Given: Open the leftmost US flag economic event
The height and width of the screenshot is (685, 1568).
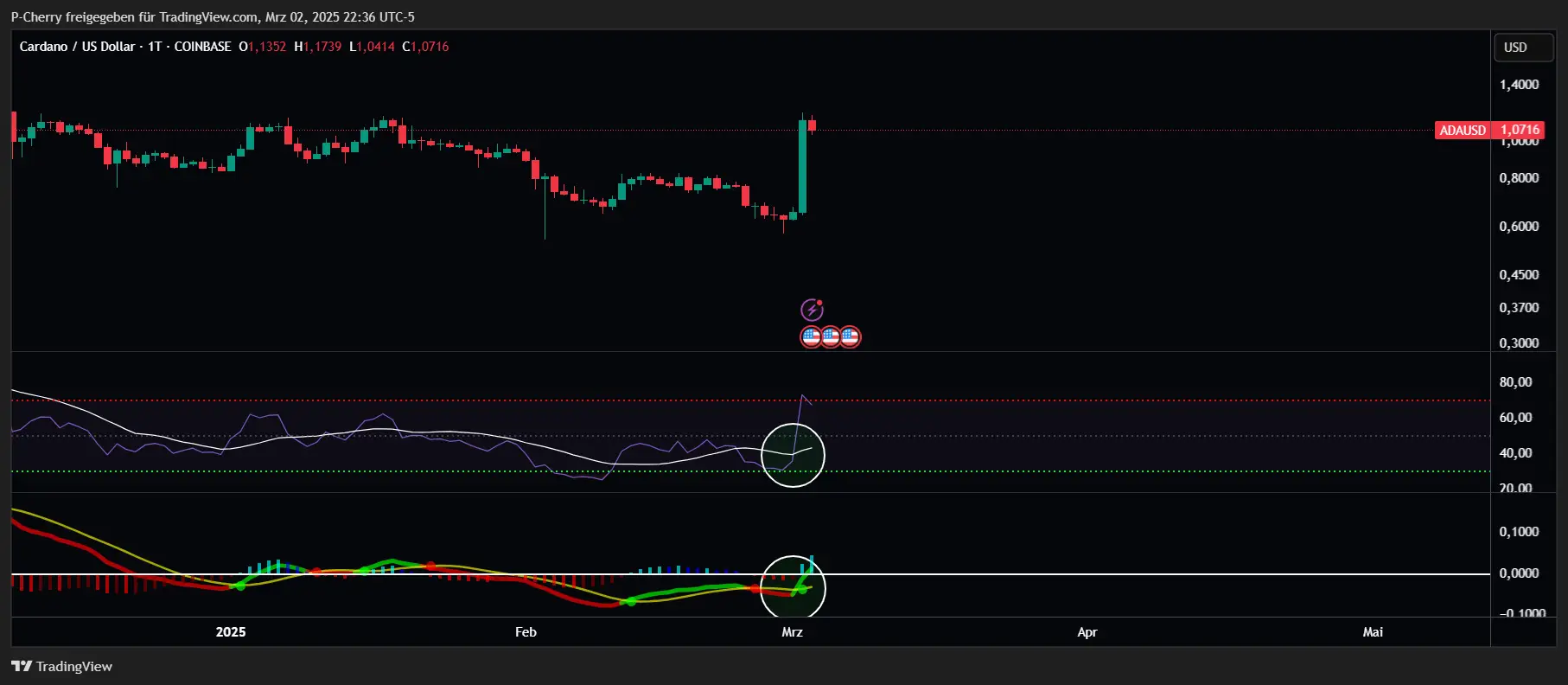Looking at the screenshot, I should click(x=811, y=336).
